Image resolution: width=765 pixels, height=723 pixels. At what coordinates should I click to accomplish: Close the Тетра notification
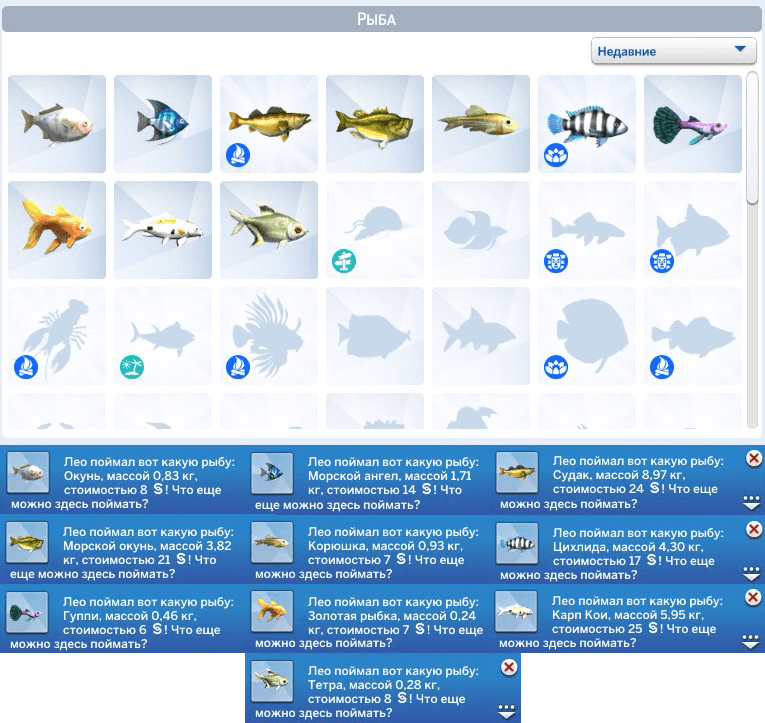point(509,667)
